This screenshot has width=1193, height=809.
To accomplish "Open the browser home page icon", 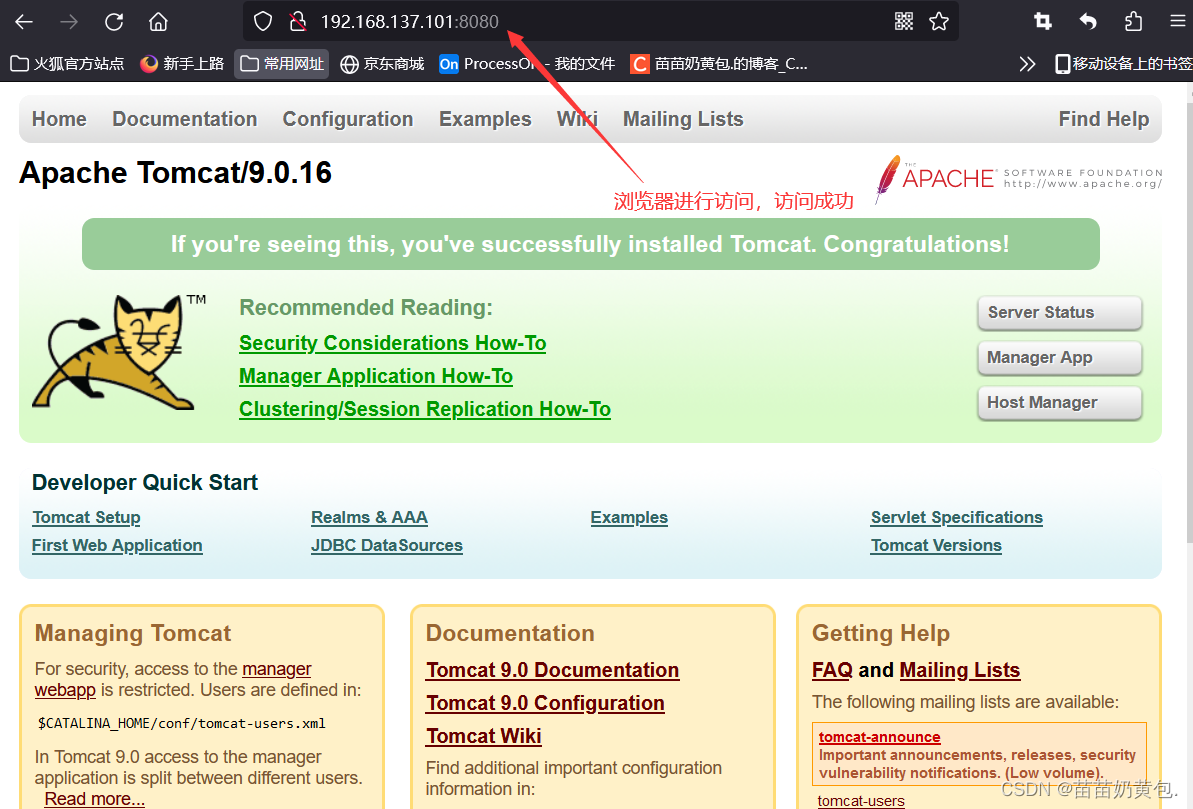I will (158, 21).
